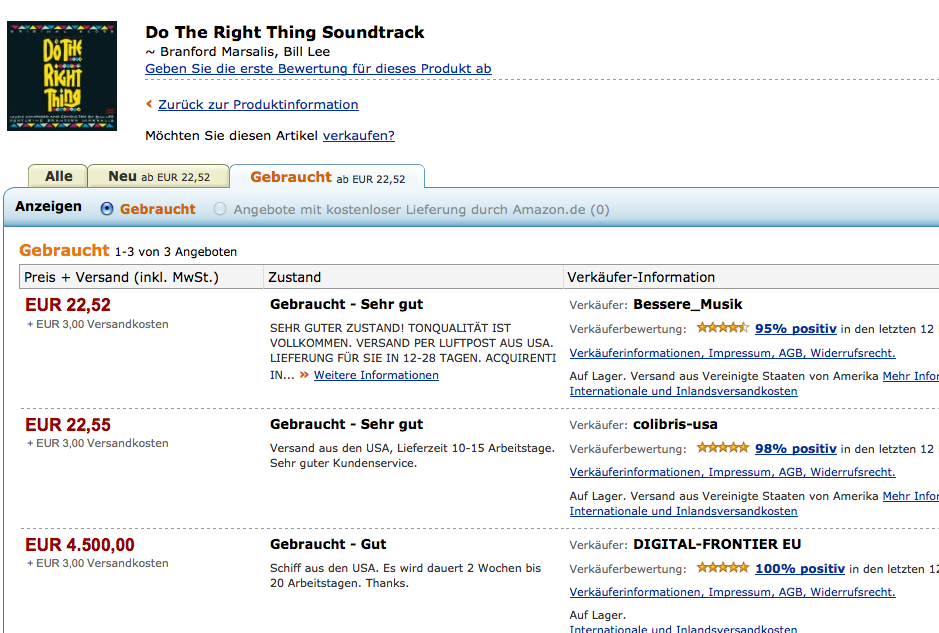The height and width of the screenshot is (633, 939).
Task: Click the Do The Right Thing album cover
Action: pyautogui.click(x=62, y=76)
